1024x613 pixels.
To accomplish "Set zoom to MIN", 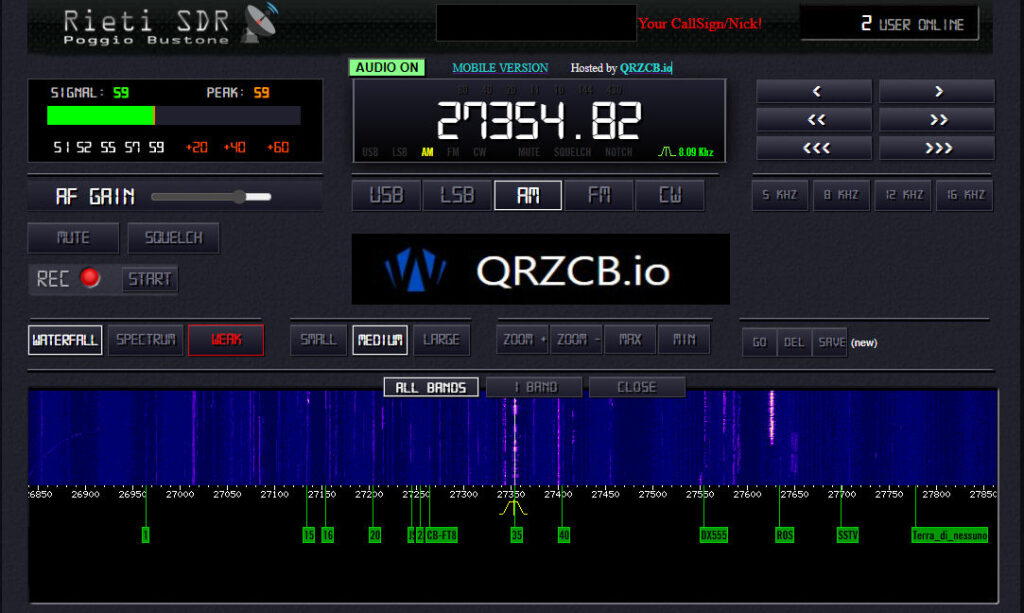I will [684, 339].
